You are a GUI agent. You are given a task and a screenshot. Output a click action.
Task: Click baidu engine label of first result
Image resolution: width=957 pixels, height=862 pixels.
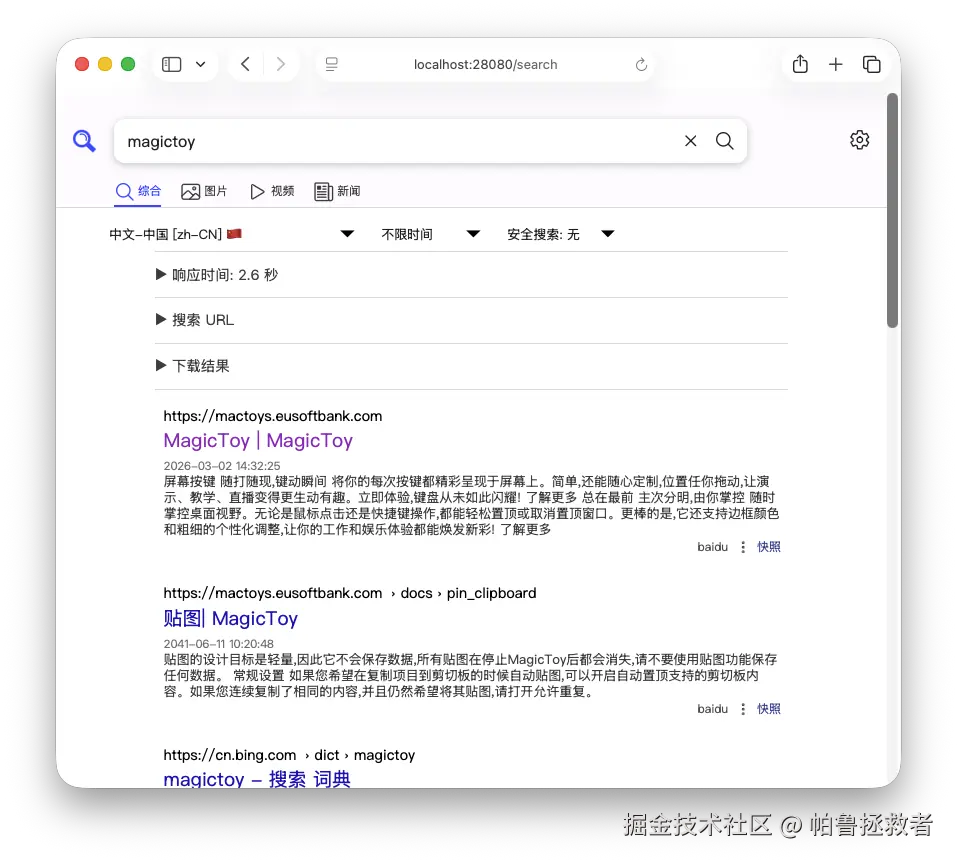tap(713, 547)
